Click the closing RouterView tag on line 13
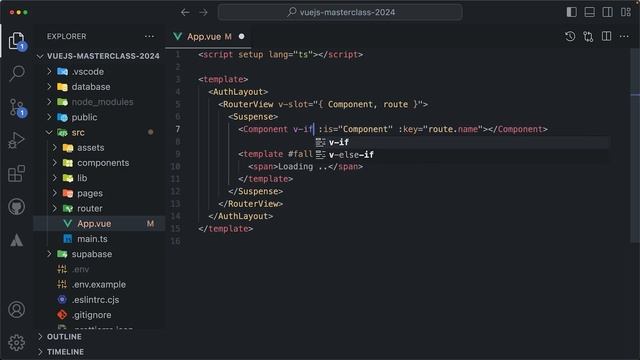Image resolution: width=640 pixels, height=360 pixels. tap(250, 204)
